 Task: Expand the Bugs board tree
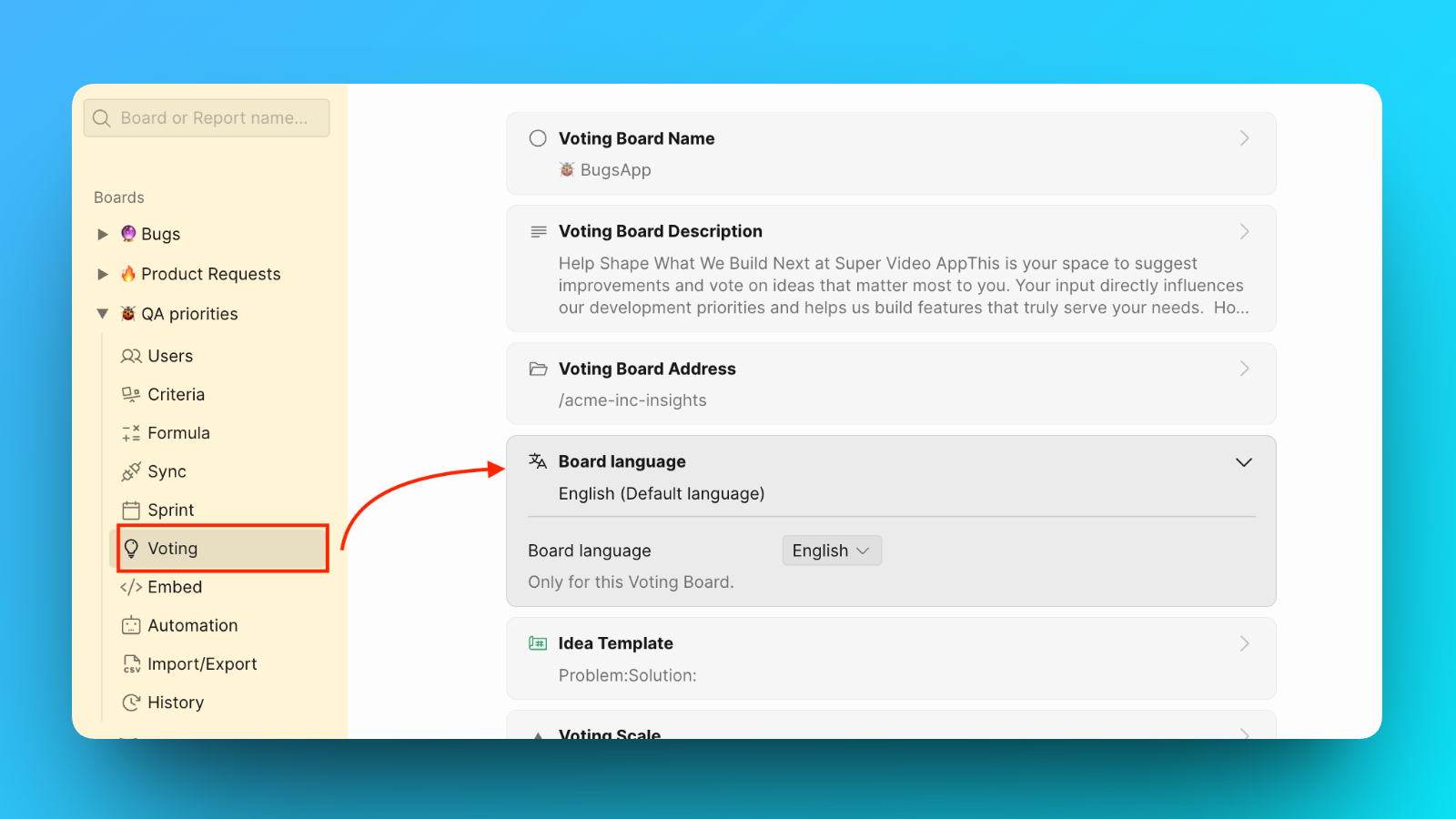(x=103, y=234)
